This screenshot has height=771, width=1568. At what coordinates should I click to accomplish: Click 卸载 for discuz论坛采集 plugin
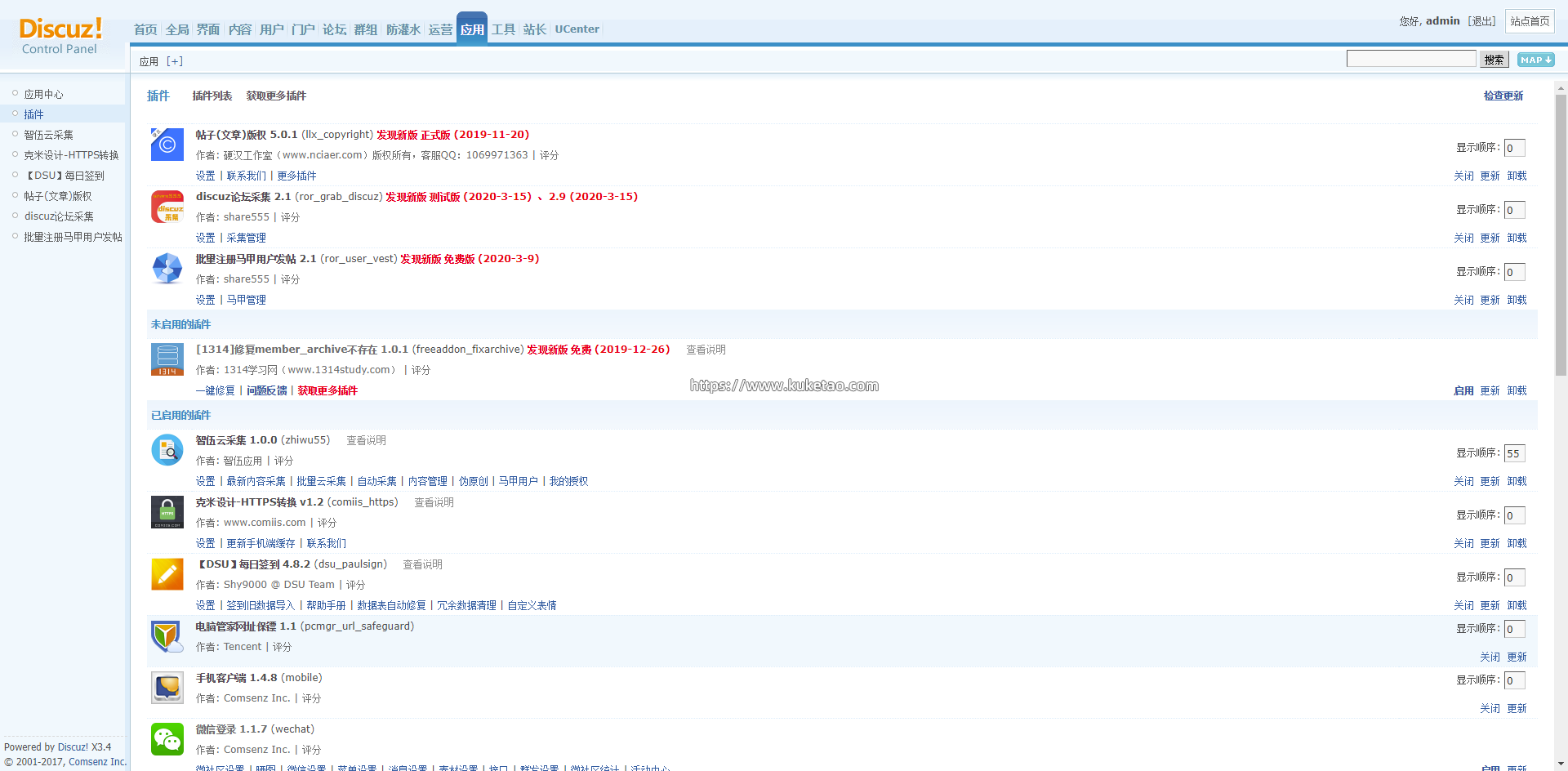(x=1517, y=238)
